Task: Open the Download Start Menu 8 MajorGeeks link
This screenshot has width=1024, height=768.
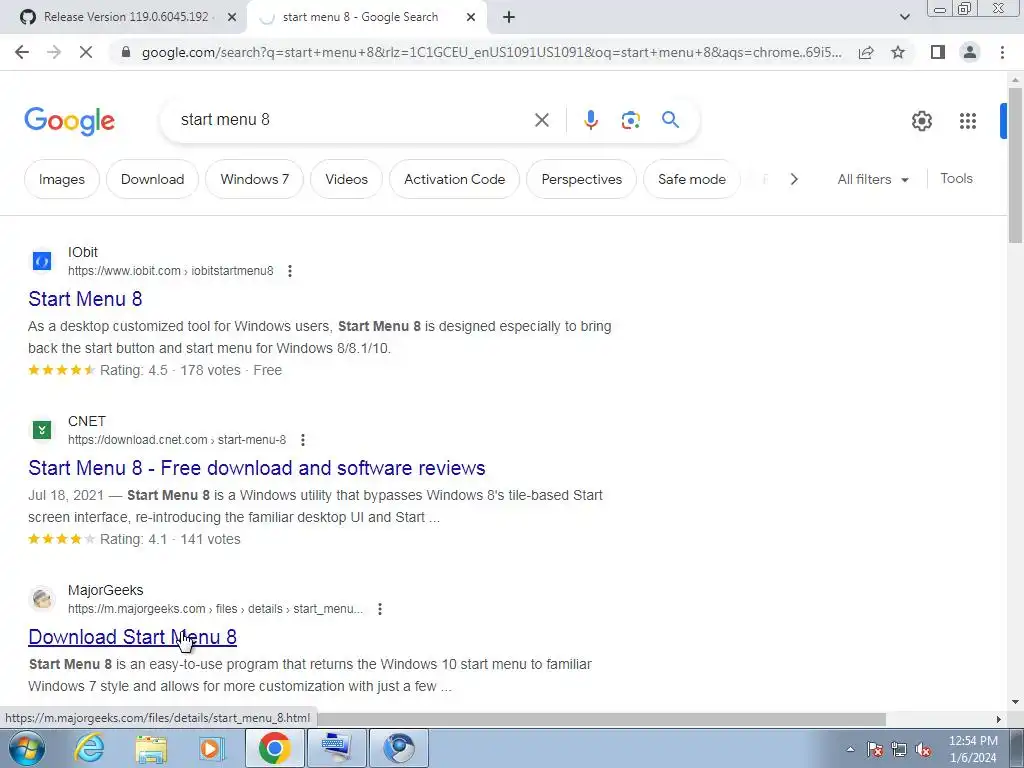Action: pyautogui.click(x=133, y=637)
